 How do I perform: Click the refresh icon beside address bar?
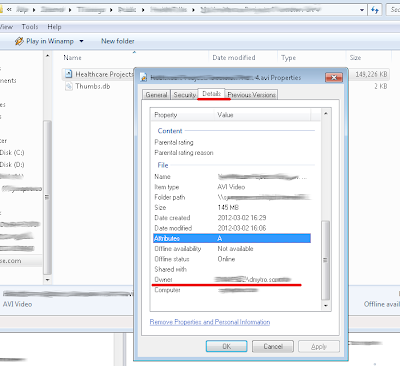coord(375,10)
